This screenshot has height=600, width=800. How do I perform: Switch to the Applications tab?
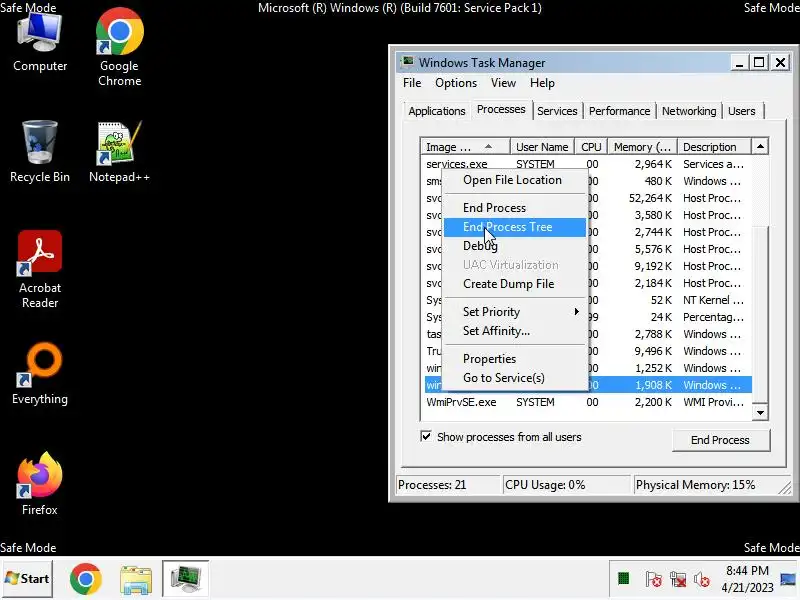coord(437,111)
